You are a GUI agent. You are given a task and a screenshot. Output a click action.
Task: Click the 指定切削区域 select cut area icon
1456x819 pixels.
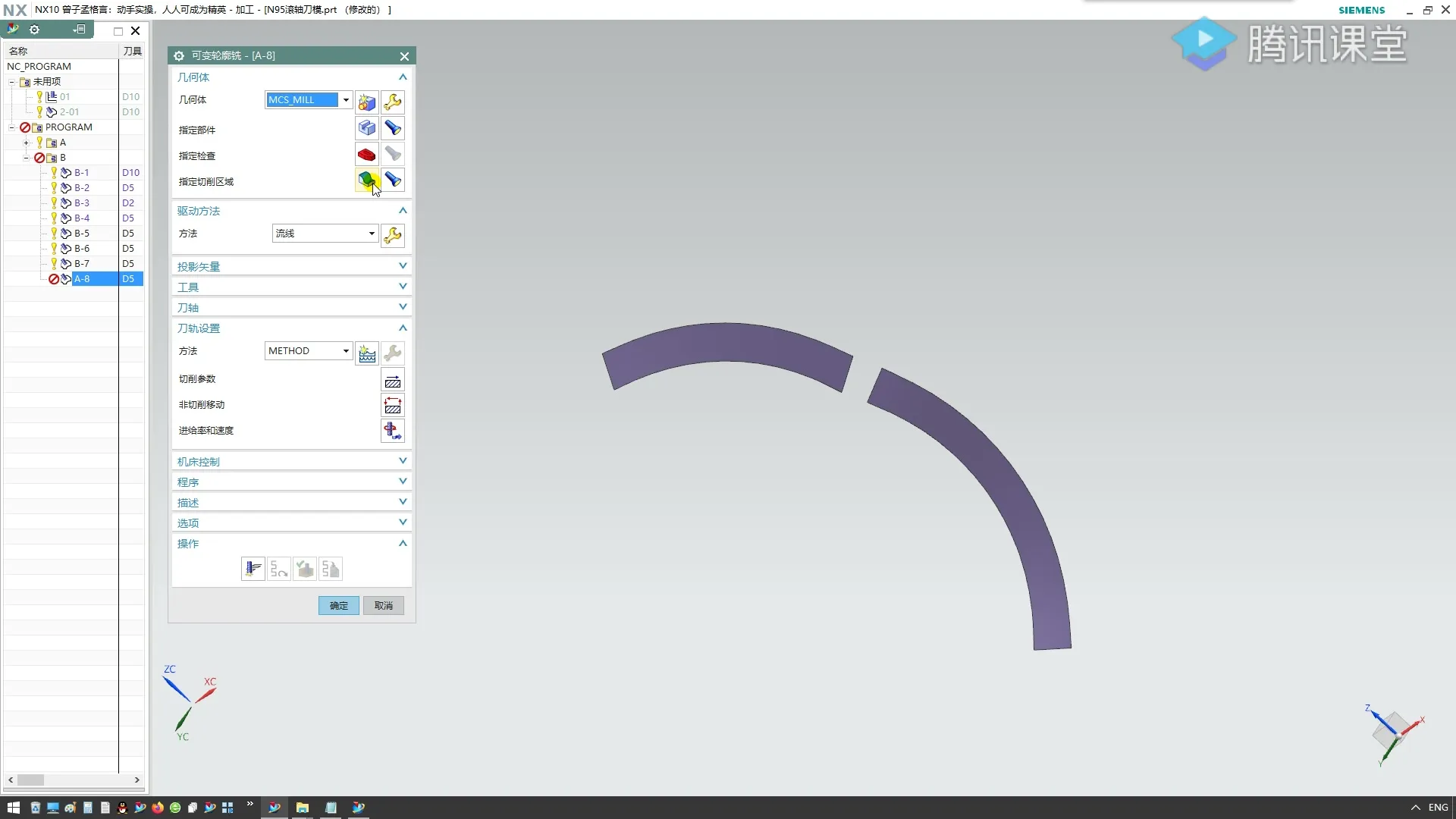pos(367,180)
